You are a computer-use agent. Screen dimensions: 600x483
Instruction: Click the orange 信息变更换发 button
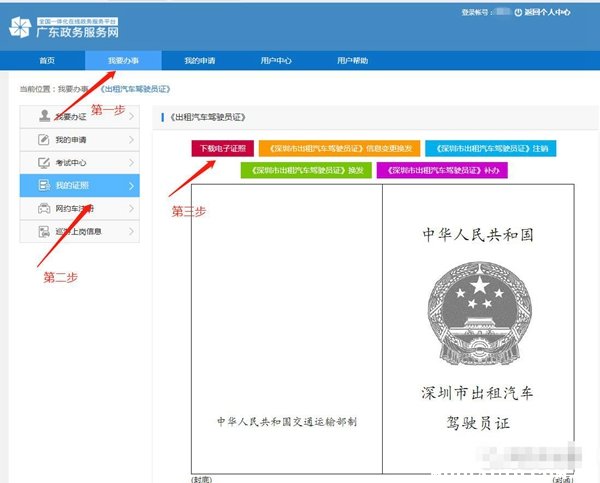(339, 148)
